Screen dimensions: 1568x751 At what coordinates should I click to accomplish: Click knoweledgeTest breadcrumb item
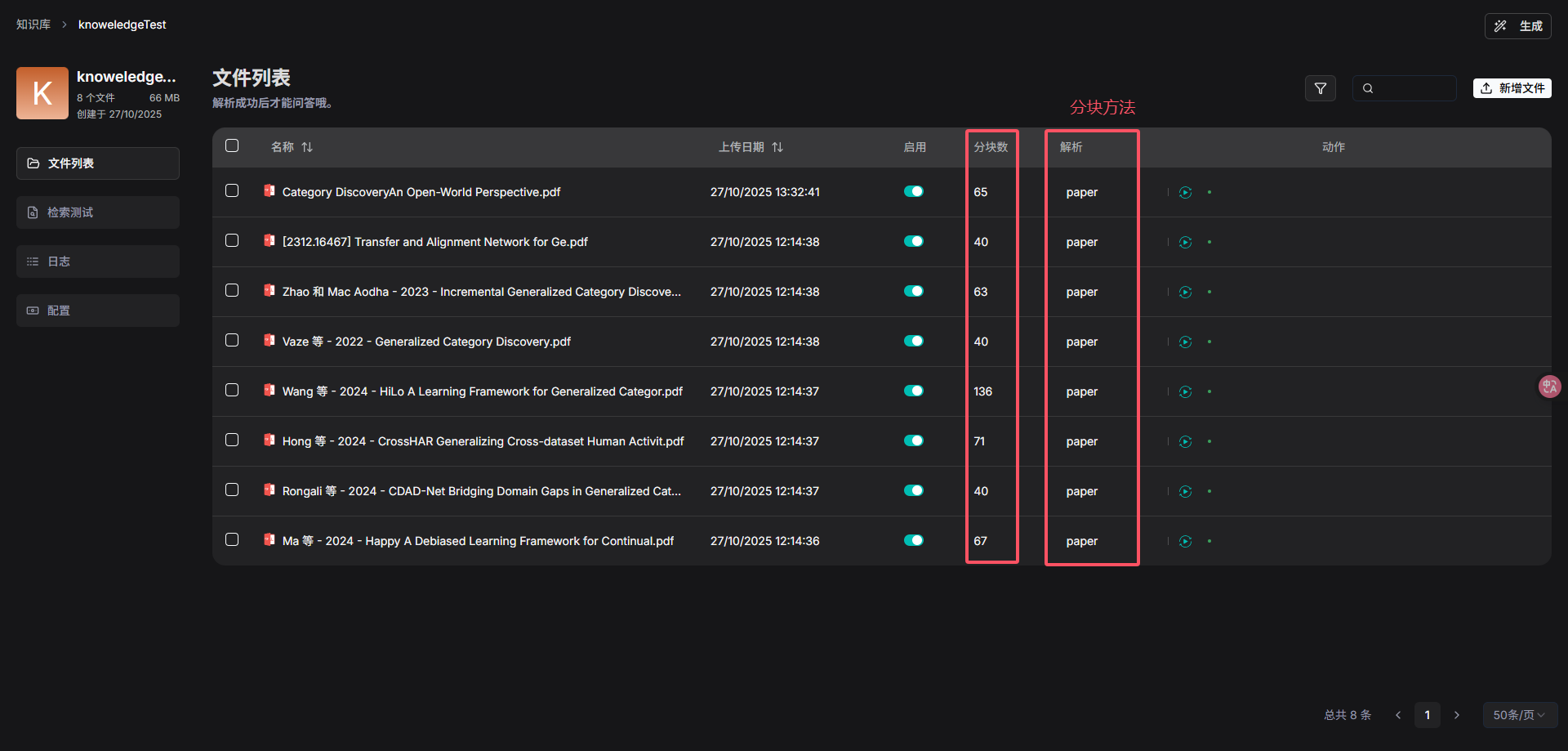(122, 25)
